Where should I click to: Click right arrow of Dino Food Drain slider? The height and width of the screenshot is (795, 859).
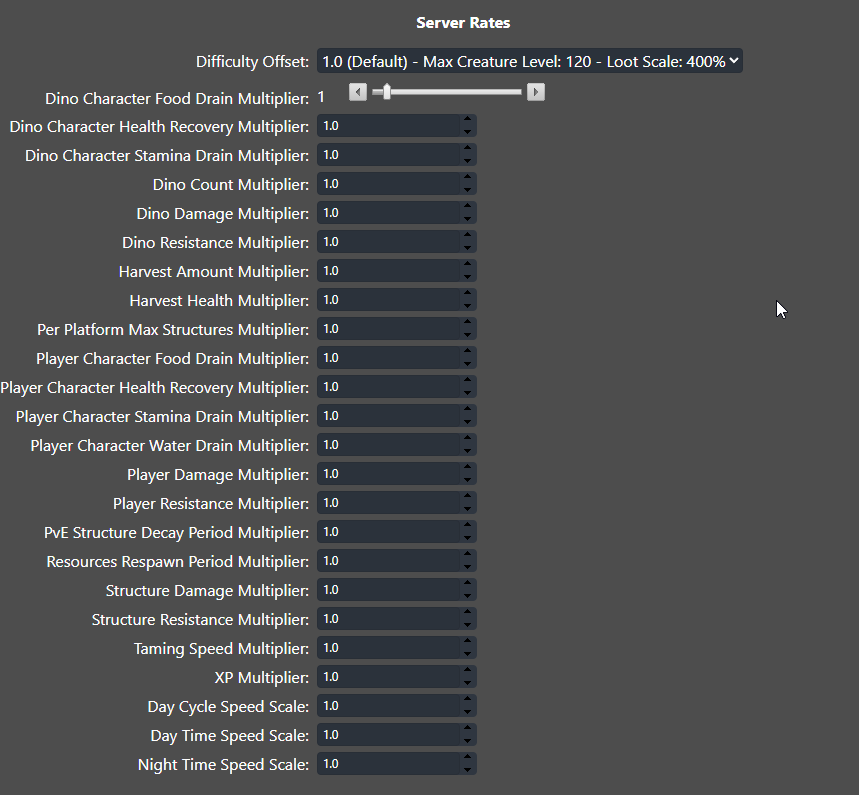[x=536, y=93]
